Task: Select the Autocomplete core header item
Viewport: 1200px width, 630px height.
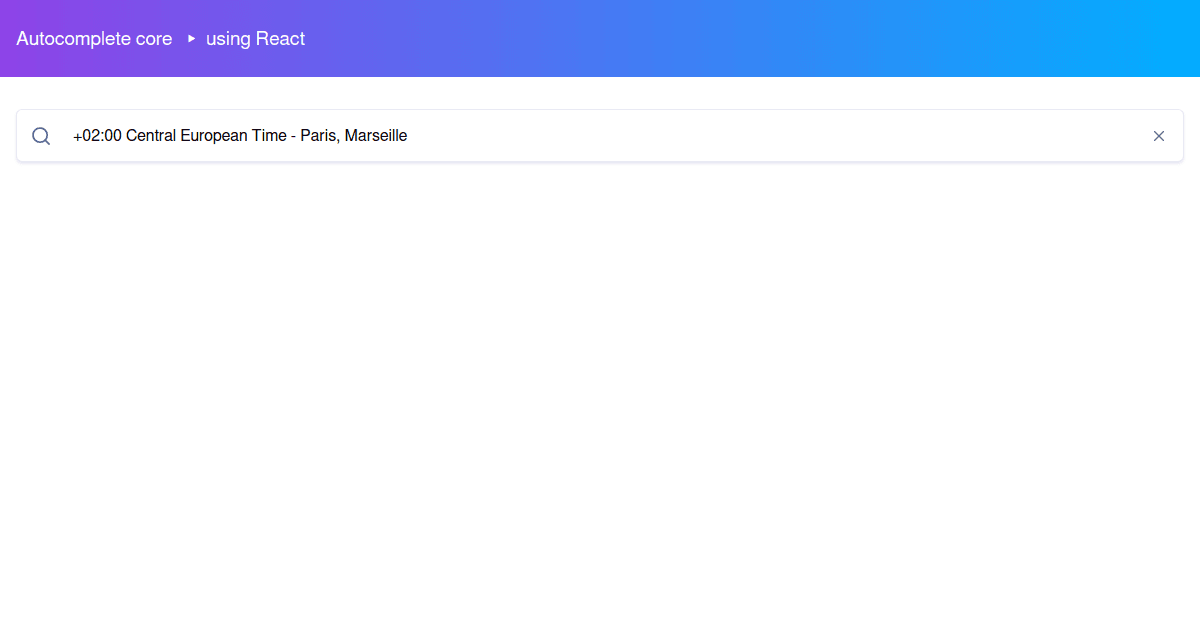Action: coord(94,38)
